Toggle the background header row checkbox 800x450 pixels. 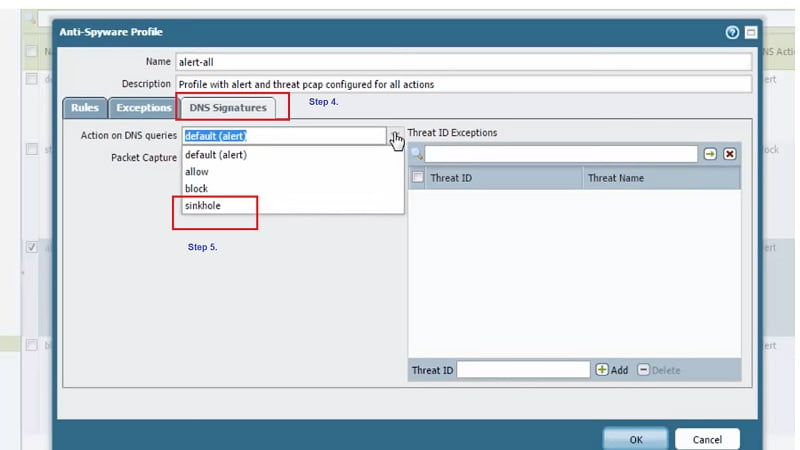32,52
